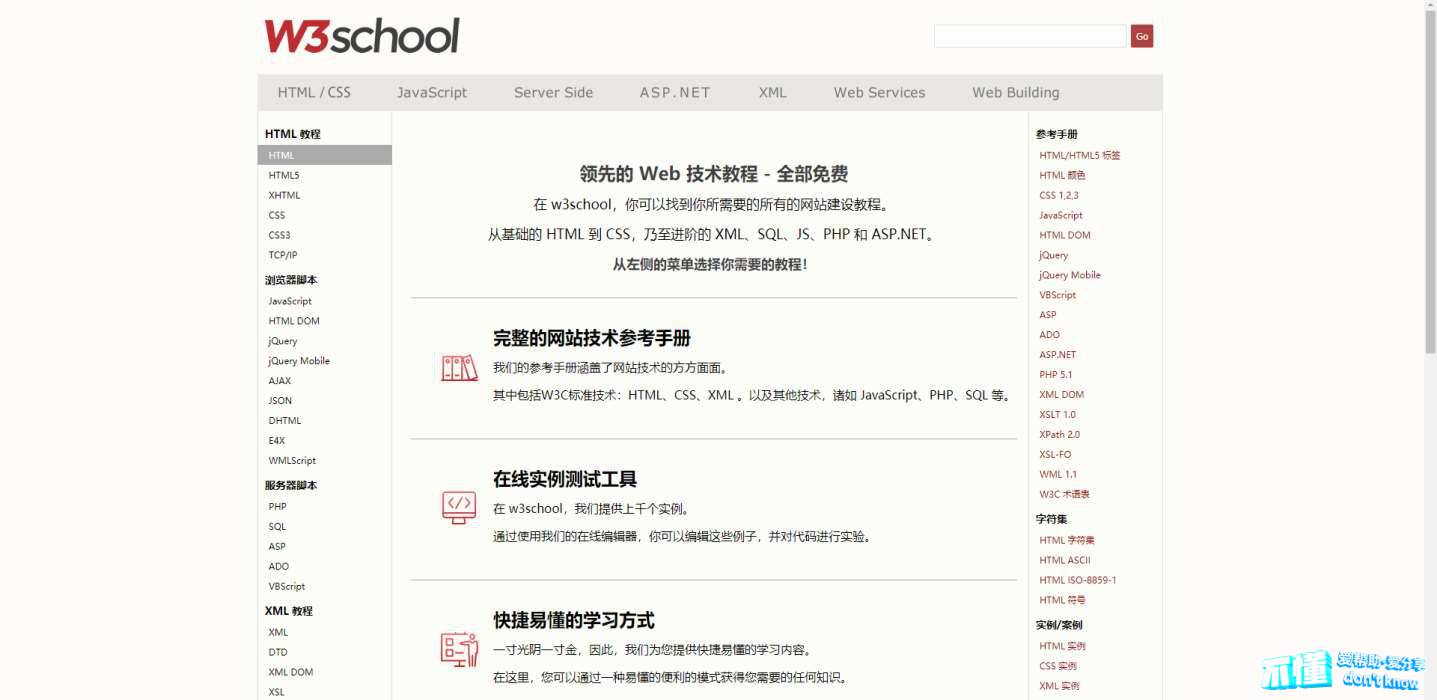This screenshot has width=1437, height=700.
Task: Open the XSL tutorial link
Action: (276, 692)
